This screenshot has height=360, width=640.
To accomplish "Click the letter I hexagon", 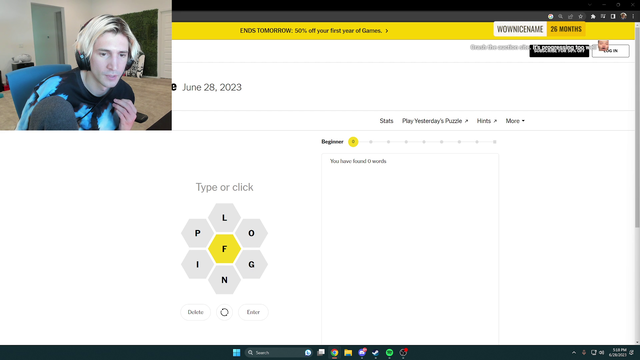I will tap(198, 264).
